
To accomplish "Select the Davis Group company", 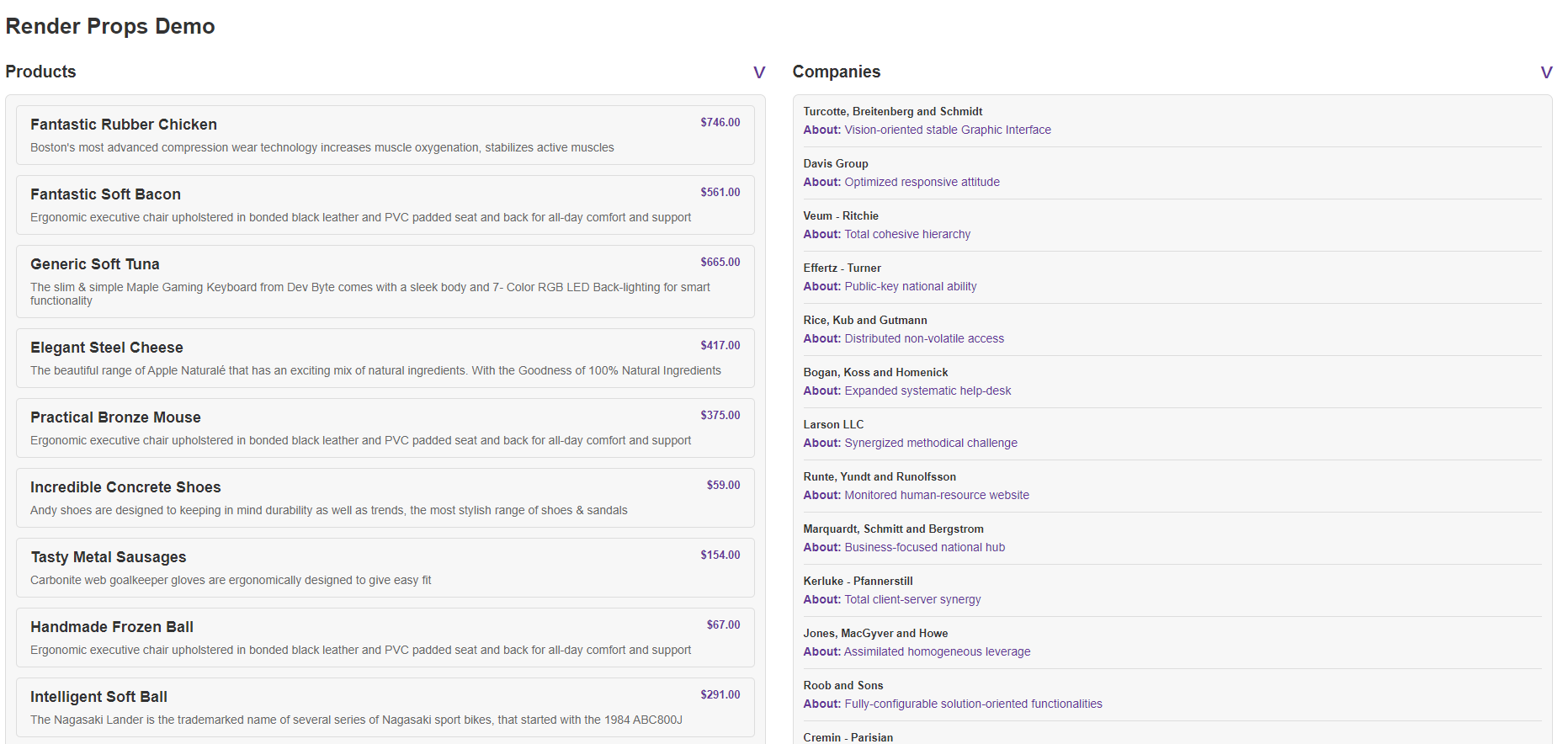I will (x=836, y=163).
